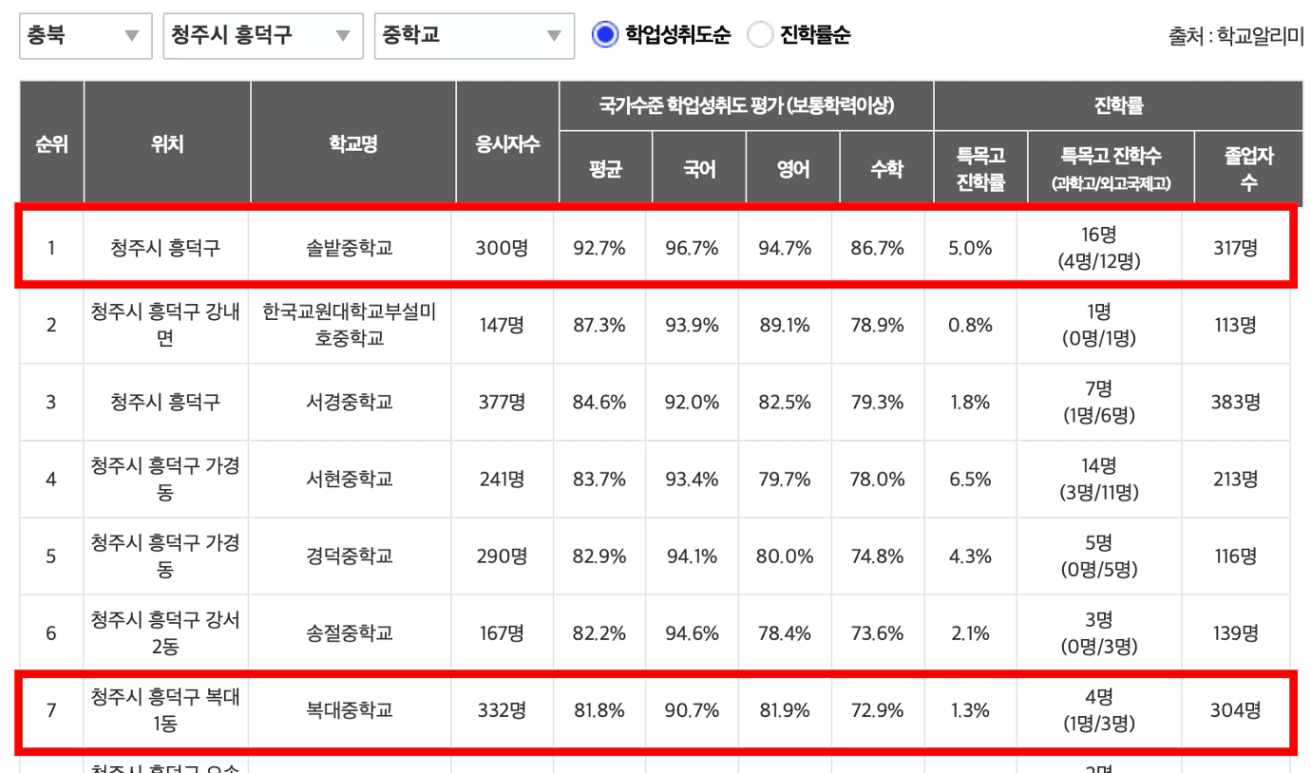Expand the 청주시 흥덕구 district dropdown
This screenshot has width=1311, height=773.
[263, 36]
